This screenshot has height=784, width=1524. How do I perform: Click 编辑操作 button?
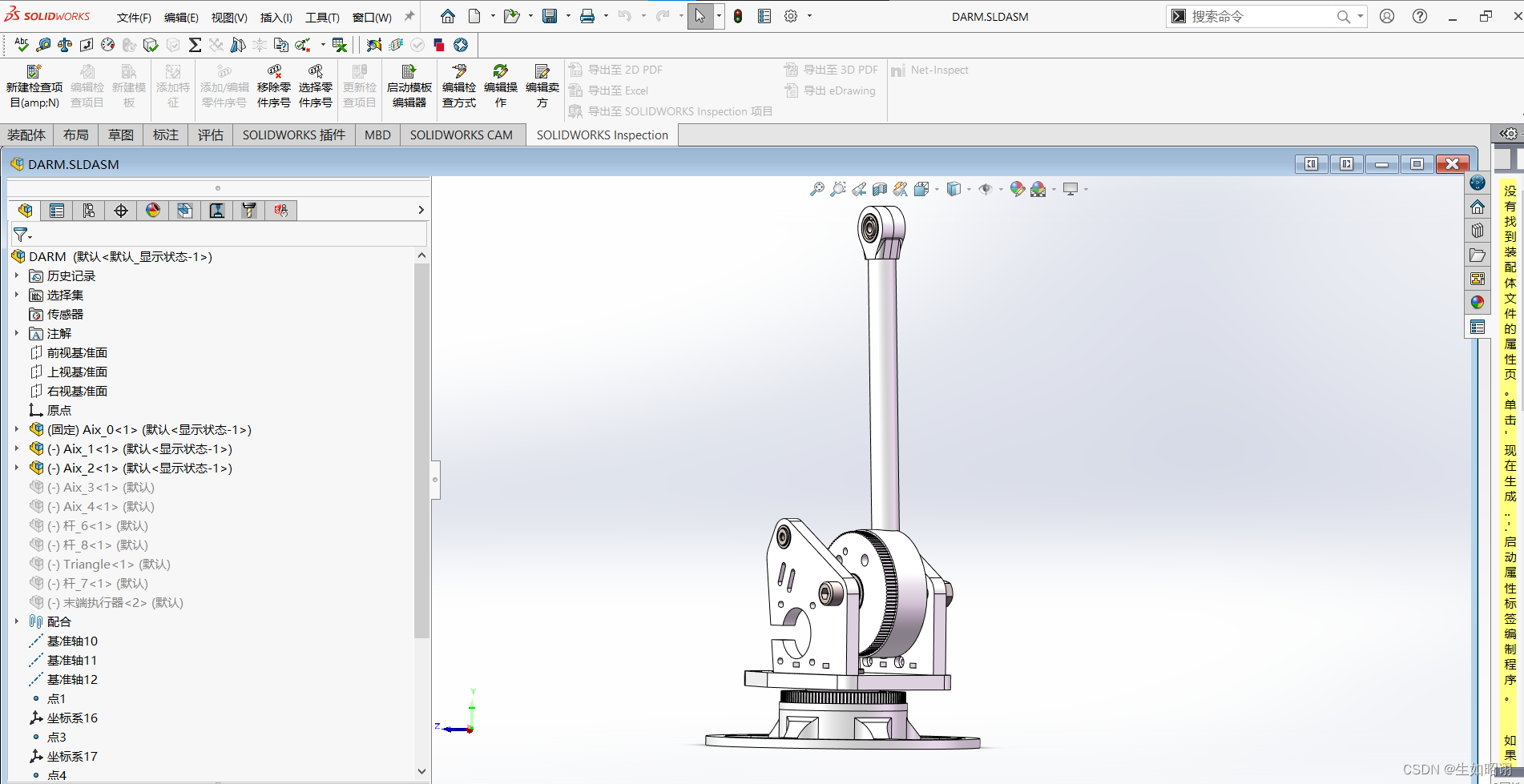click(501, 86)
